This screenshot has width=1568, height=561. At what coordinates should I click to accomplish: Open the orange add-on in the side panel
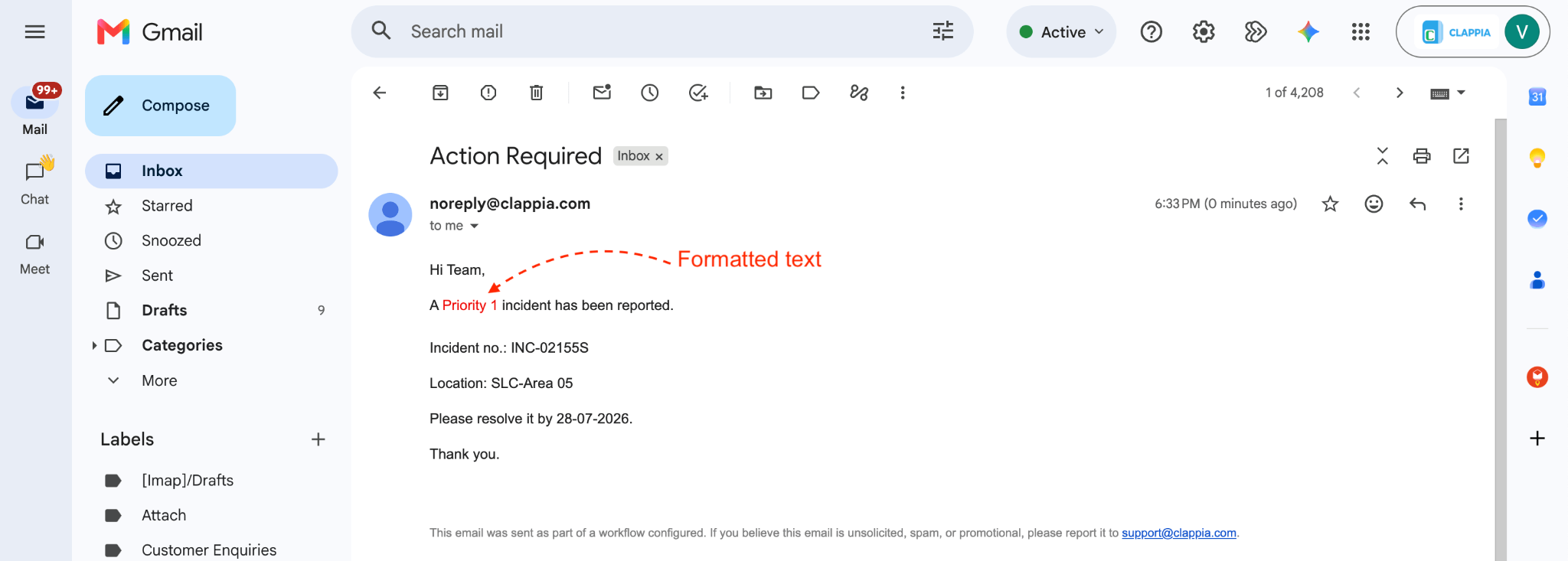(x=1537, y=377)
